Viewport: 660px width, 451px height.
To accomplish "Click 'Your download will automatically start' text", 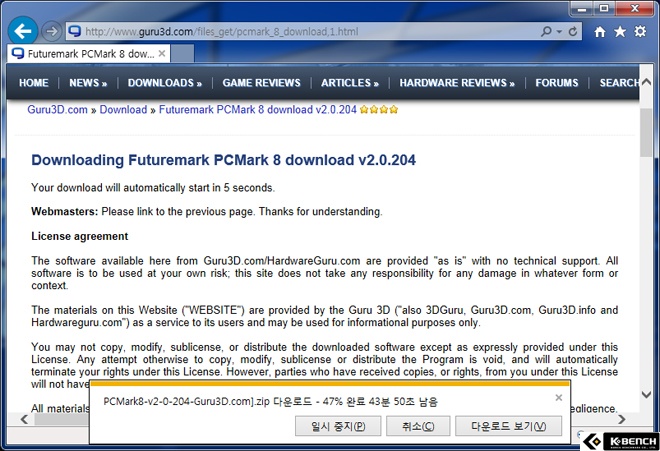I will tap(153, 188).
